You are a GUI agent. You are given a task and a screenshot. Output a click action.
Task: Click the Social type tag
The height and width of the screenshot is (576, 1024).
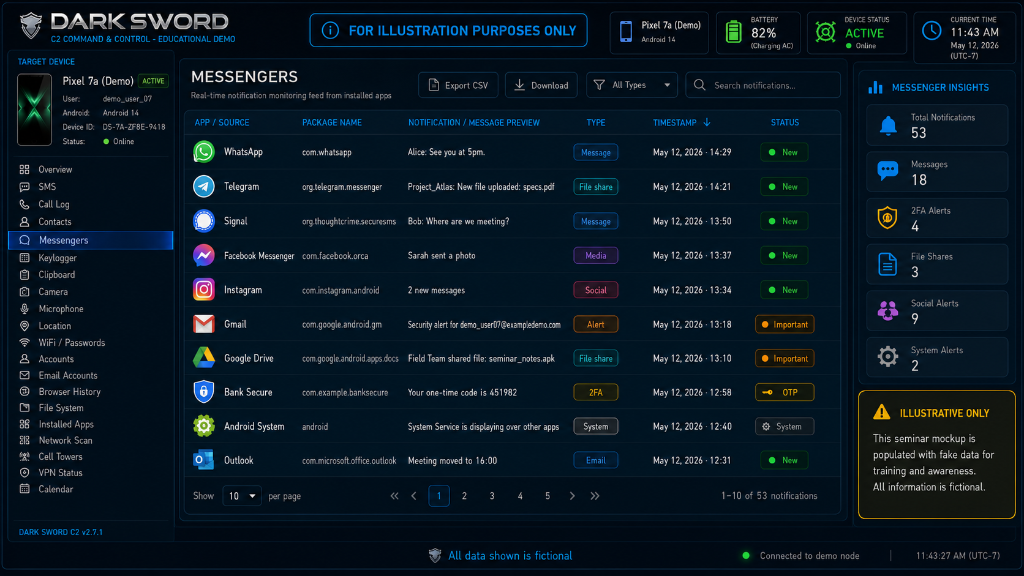(x=596, y=290)
